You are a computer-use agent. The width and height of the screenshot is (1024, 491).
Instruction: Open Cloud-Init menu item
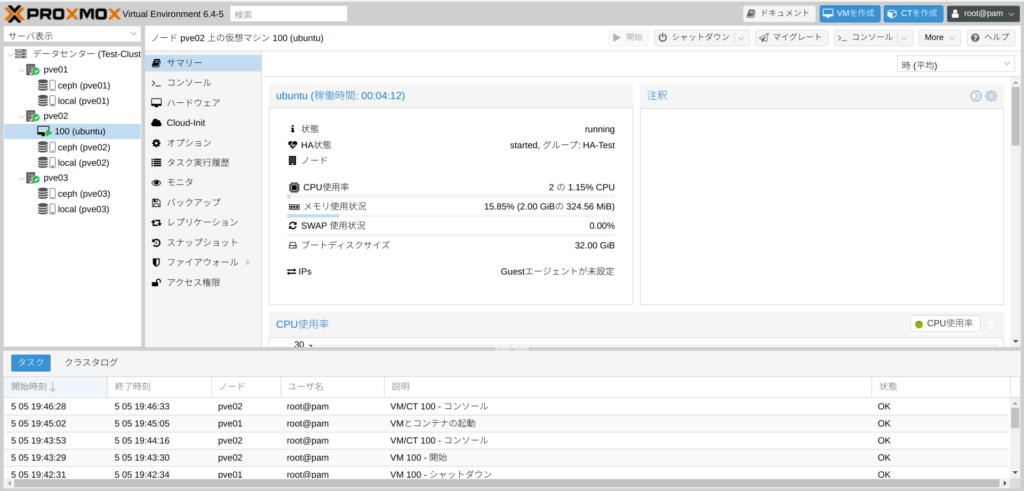tap(203, 123)
